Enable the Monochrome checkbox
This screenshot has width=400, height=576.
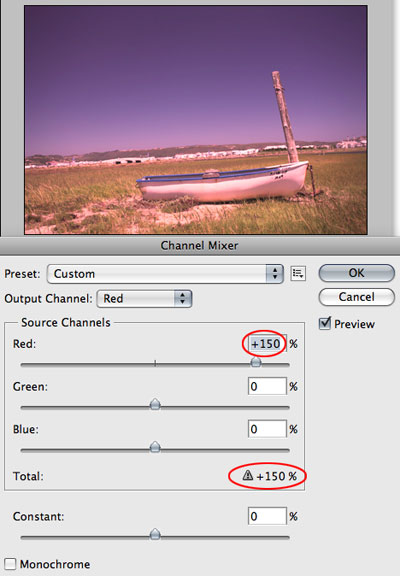10,564
